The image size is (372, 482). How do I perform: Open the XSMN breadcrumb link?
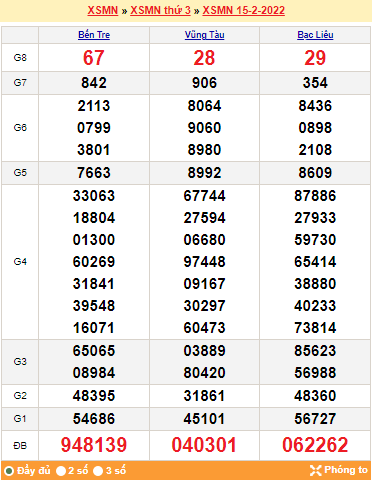pos(103,10)
